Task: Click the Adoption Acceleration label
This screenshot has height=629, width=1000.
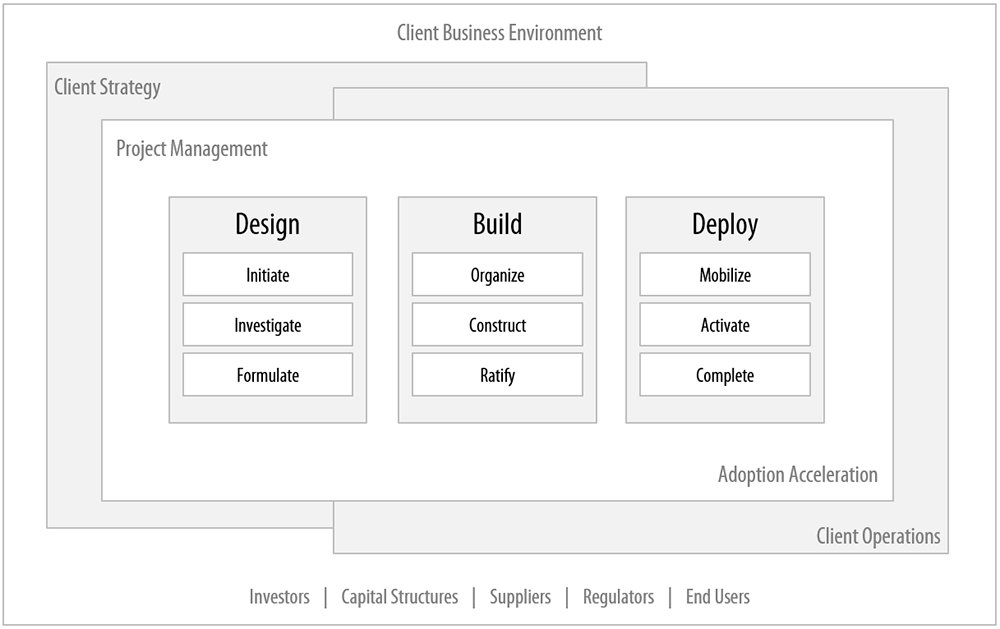Action: [797, 474]
